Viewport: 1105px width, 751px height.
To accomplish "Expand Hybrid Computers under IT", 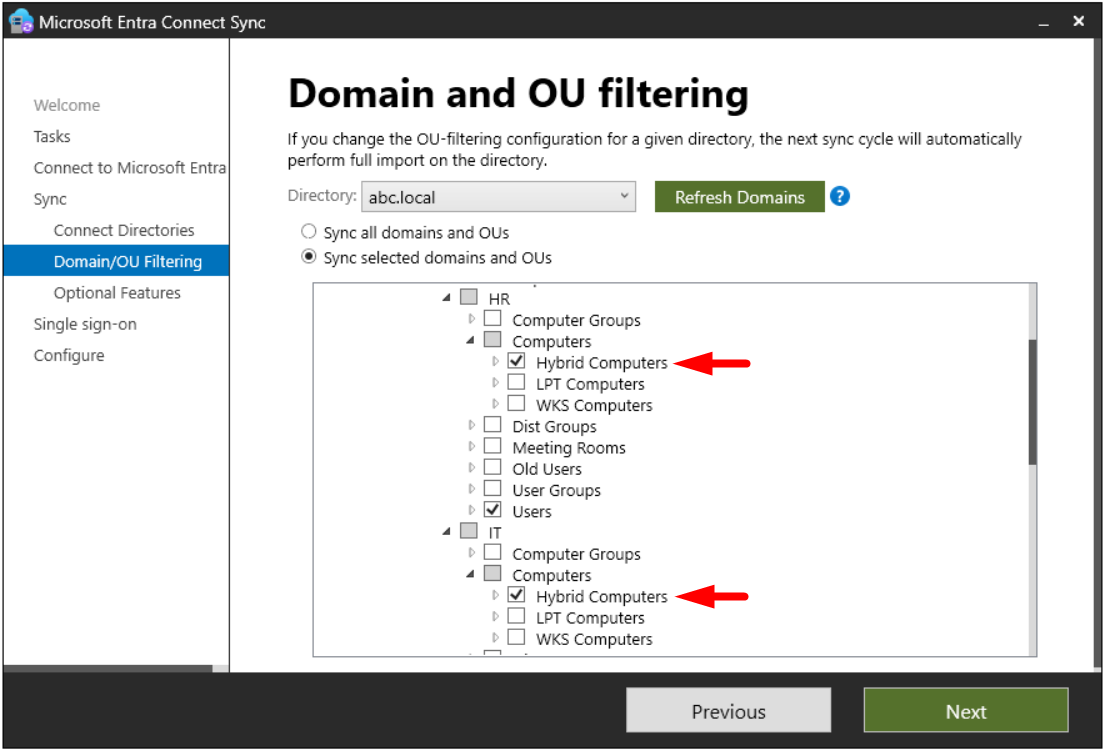I will tap(495, 595).
